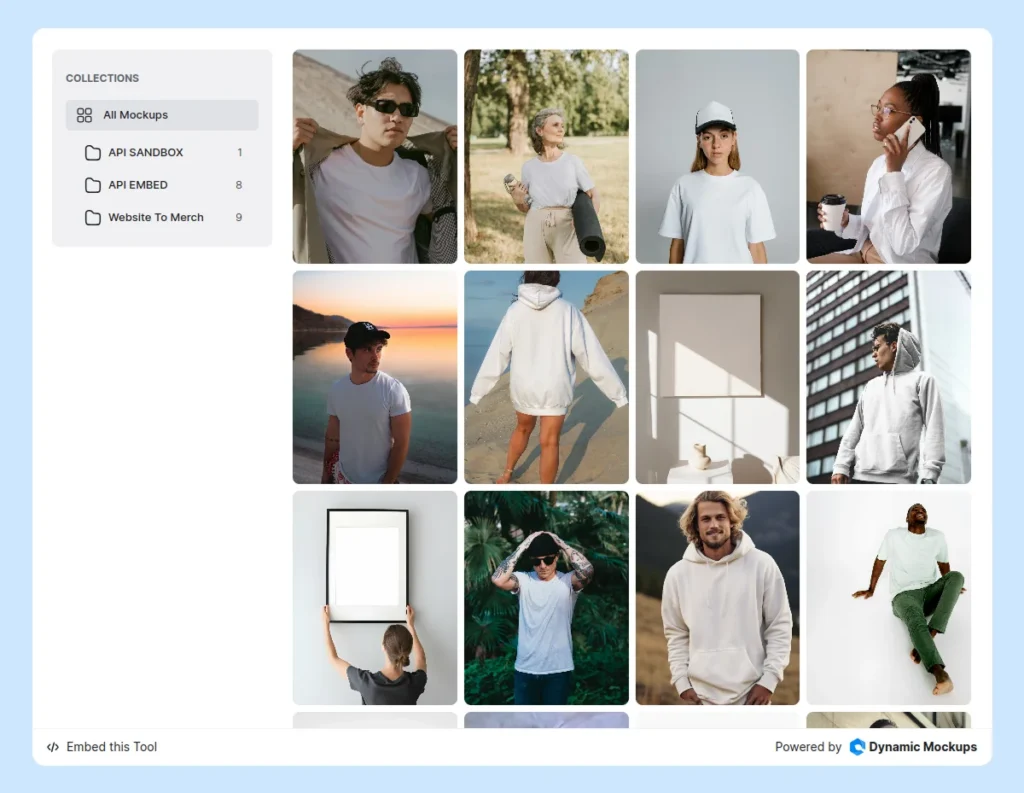Open the API EMBED collection
The height and width of the screenshot is (793, 1024).
click(x=162, y=185)
